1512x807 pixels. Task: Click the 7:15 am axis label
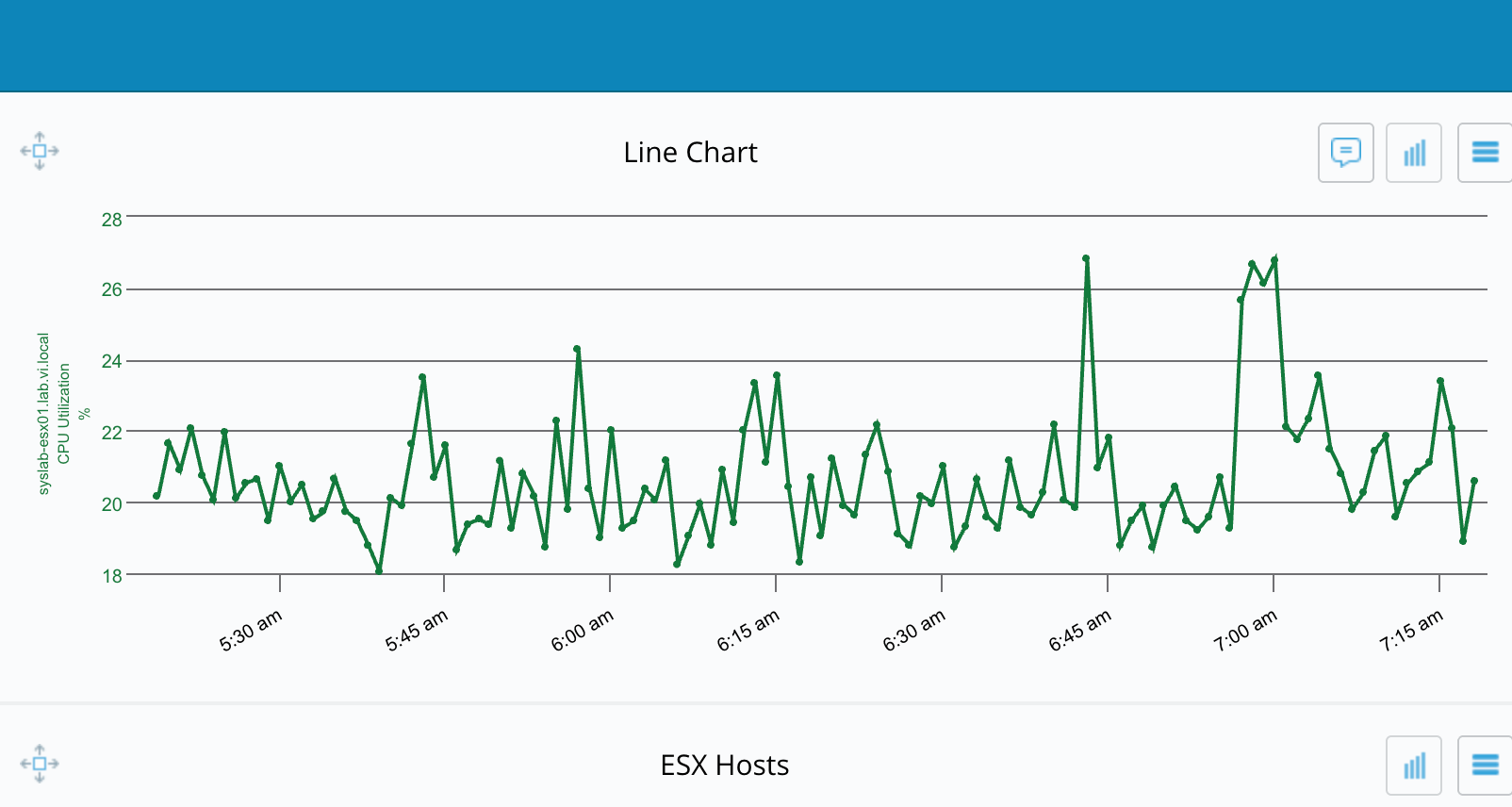[x=1412, y=631]
